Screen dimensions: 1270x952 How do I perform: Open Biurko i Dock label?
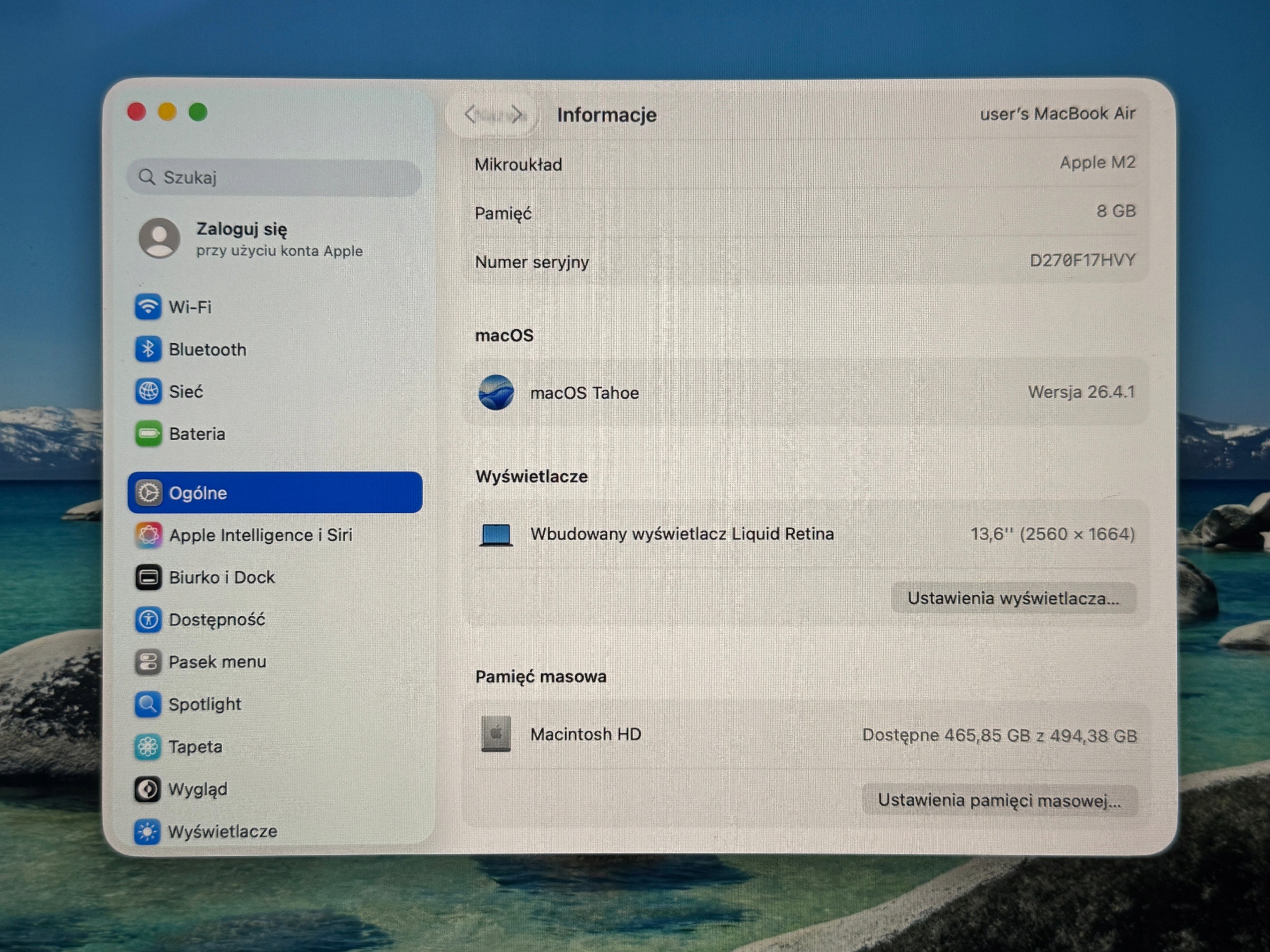[222, 577]
